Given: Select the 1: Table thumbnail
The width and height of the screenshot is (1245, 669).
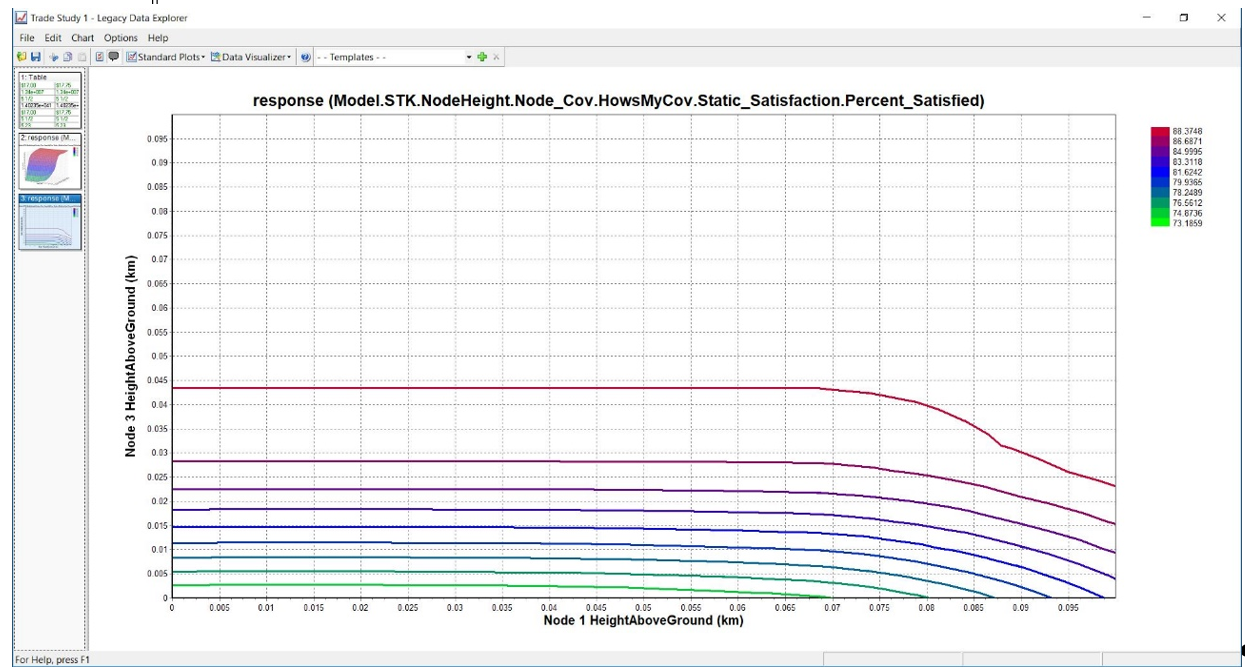Looking at the screenshot, I should tap(50, 102).
